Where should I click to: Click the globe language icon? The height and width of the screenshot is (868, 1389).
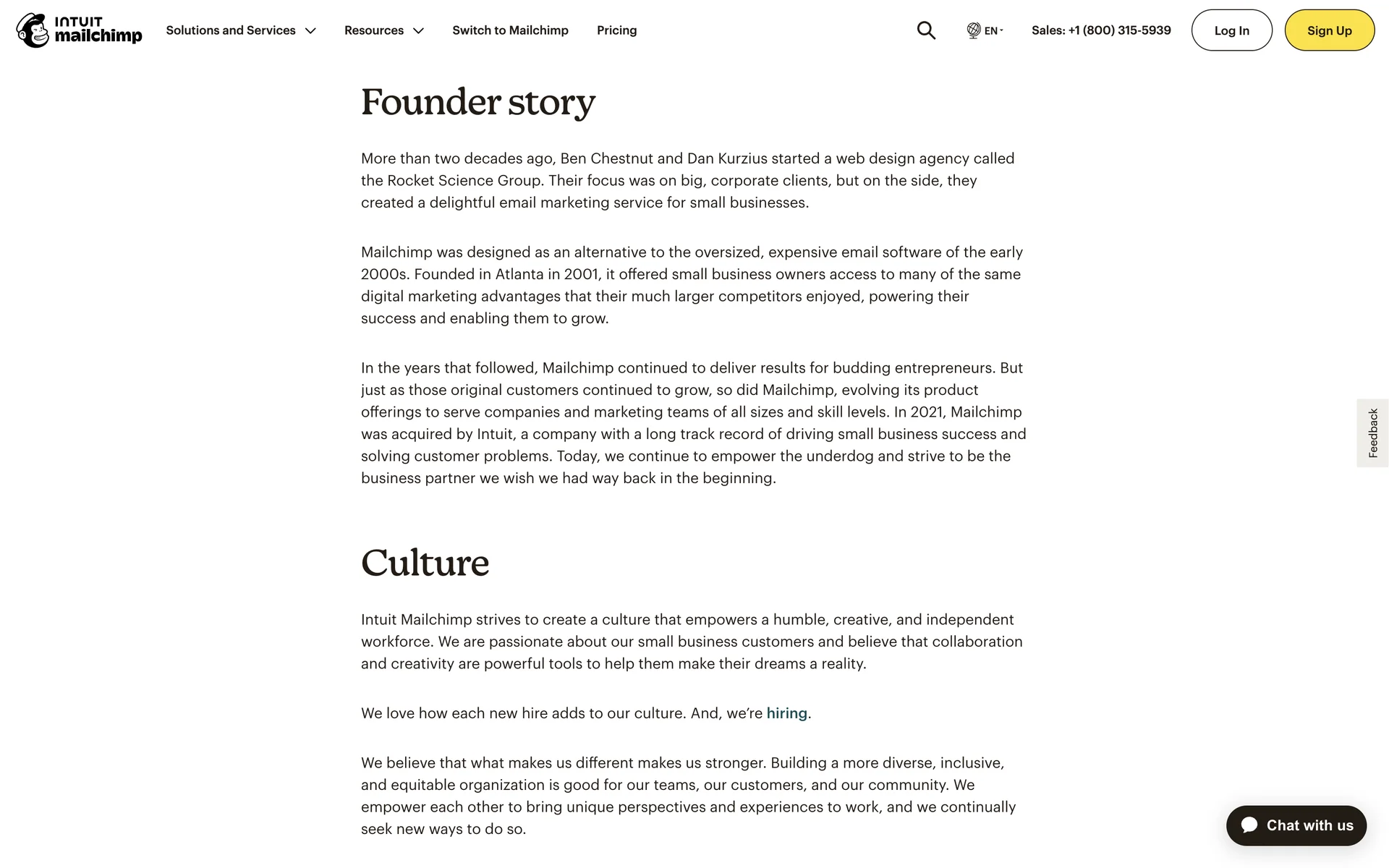(x=974, y=30)
